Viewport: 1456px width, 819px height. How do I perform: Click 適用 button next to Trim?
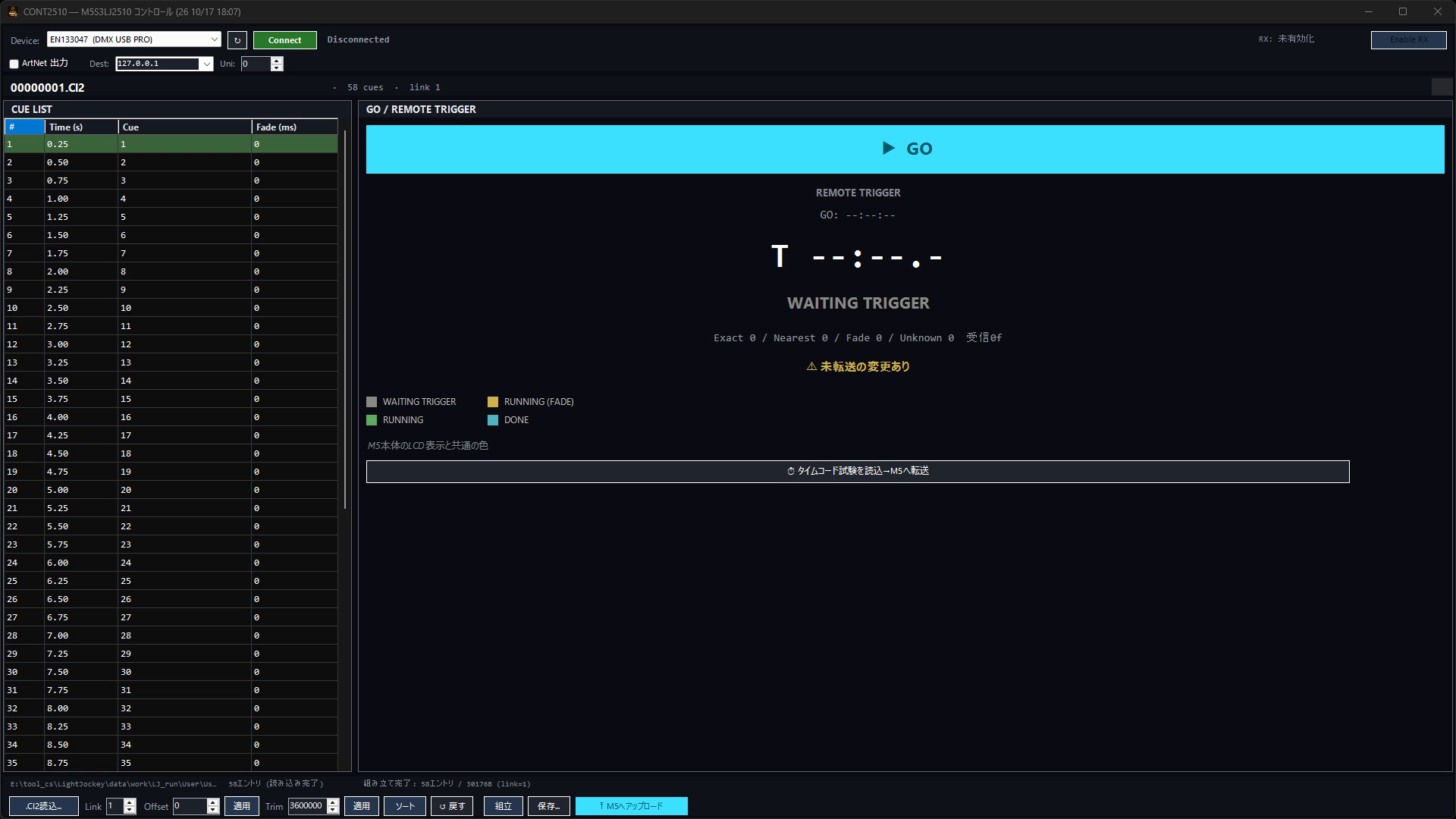pyautogui.click(x=362, y=806)
